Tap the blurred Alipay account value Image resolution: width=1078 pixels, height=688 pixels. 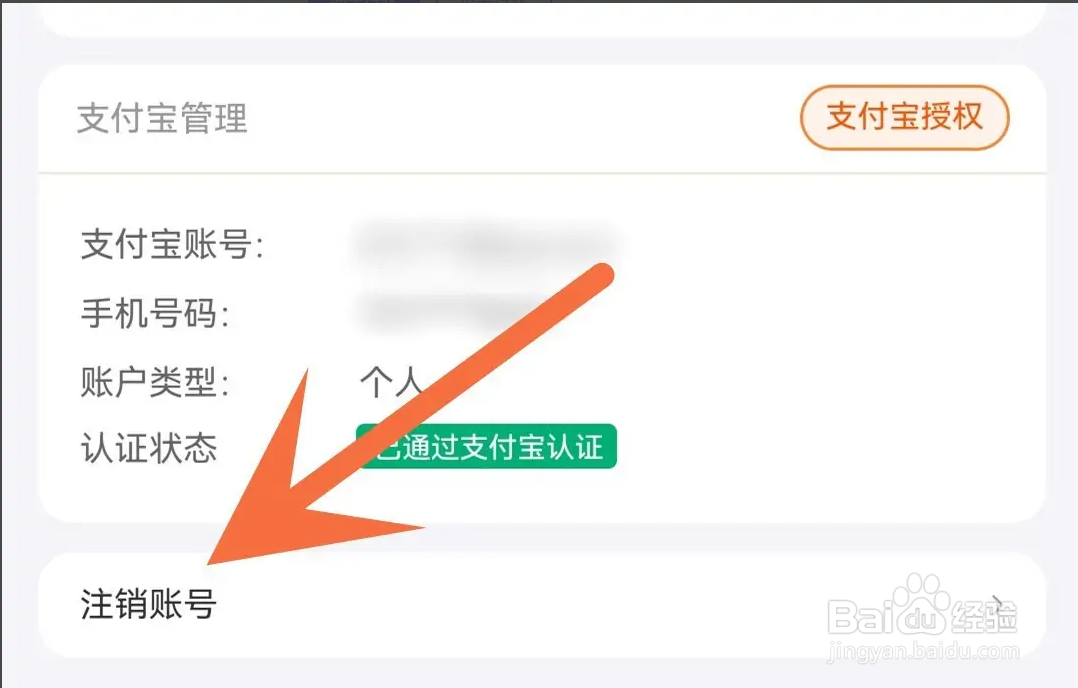[x=486, y=244]
